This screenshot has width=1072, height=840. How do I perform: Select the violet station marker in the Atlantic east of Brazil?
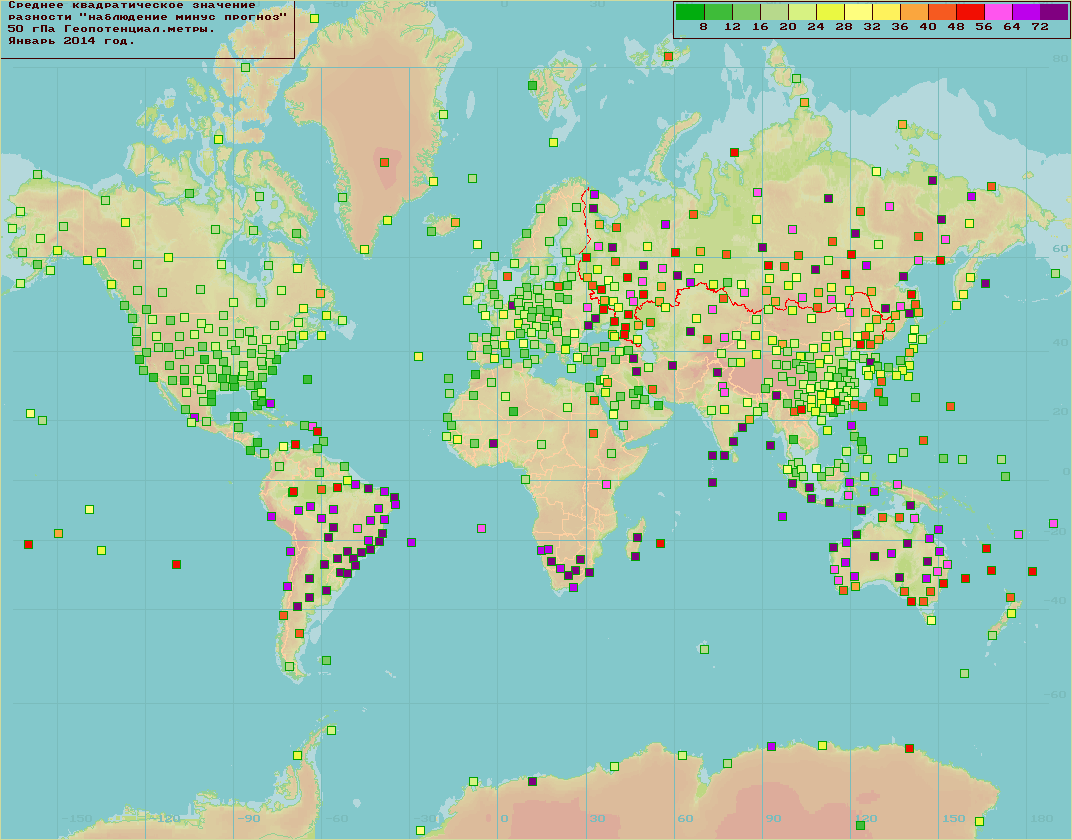click(411, 543)
